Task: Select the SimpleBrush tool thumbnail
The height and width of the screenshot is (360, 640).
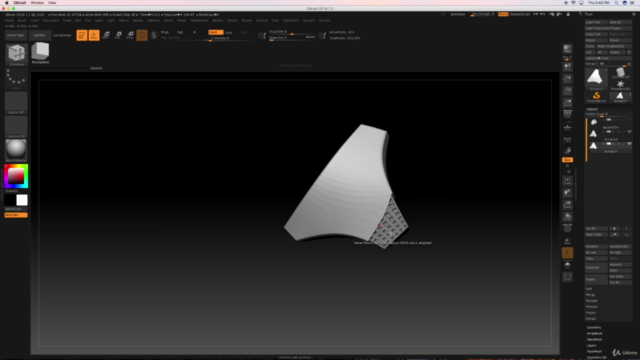Action: 596,97
